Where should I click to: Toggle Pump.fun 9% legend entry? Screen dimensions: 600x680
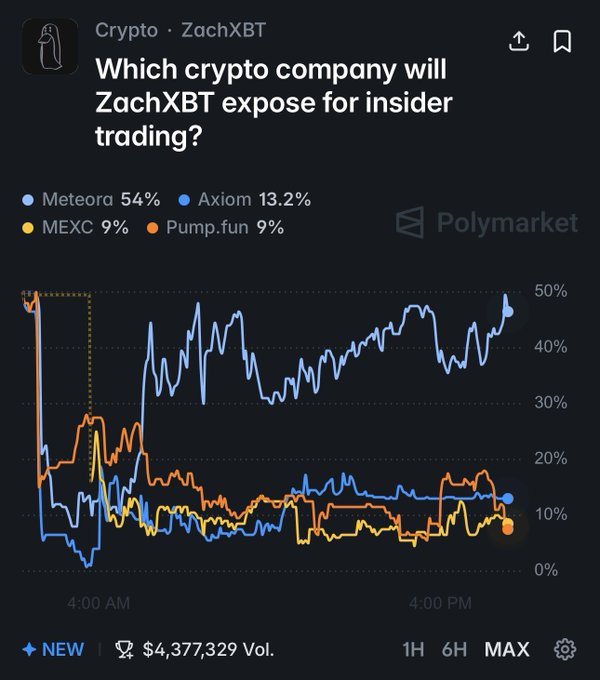click(215, 227)
